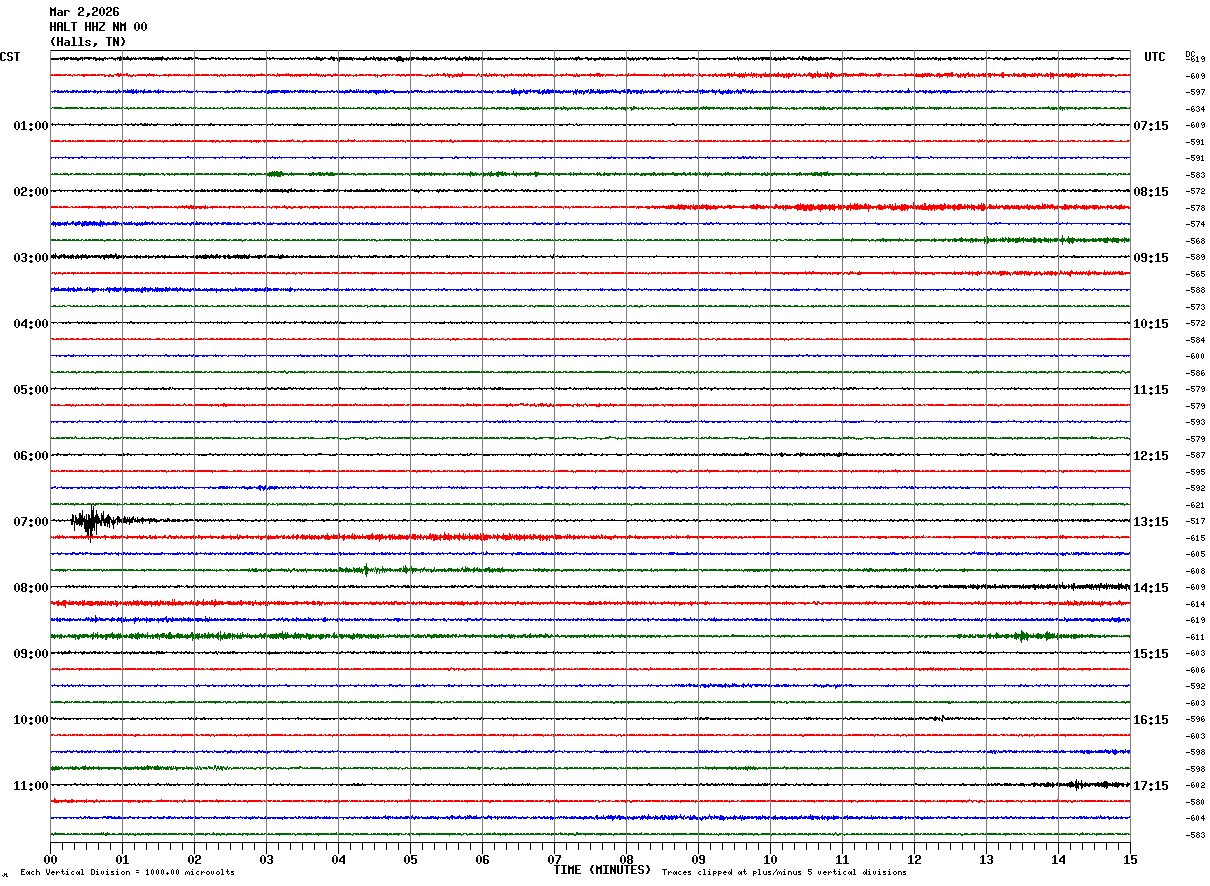
Task: Click the traces clipped footnote text
Action: [784, 873]
